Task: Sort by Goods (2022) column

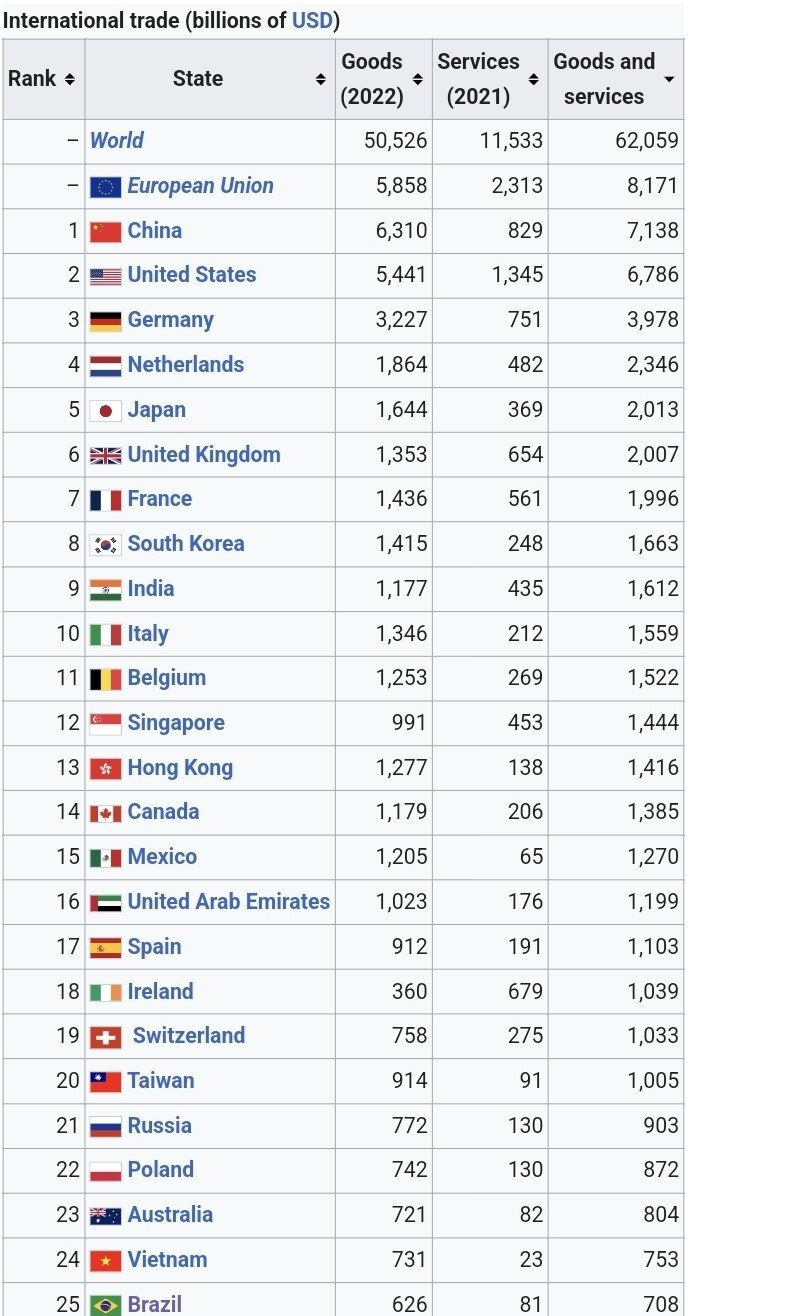Action: pyautogui.click(x=417, y=79)
